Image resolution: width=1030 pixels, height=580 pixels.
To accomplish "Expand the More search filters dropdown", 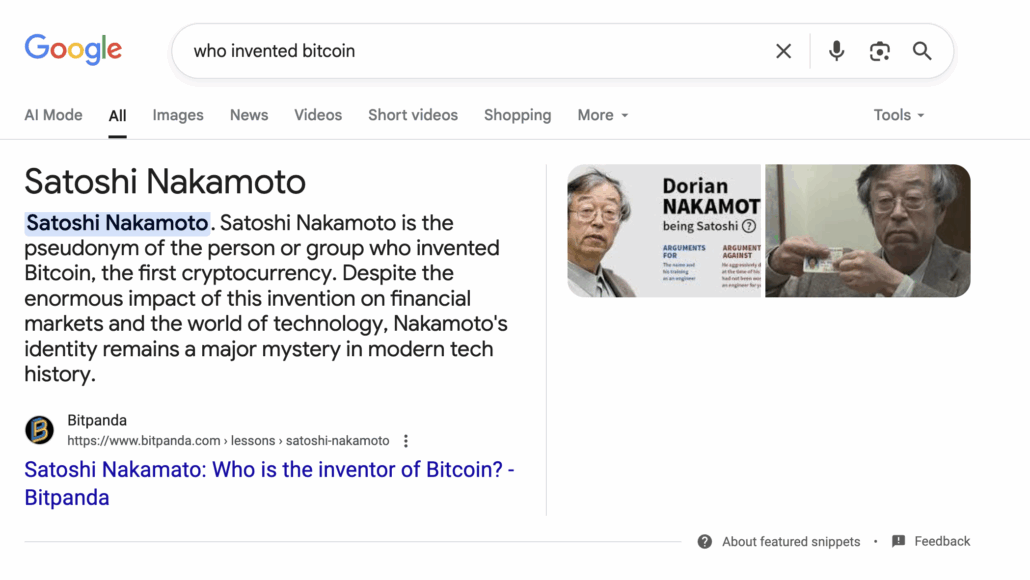I will 603,115.
